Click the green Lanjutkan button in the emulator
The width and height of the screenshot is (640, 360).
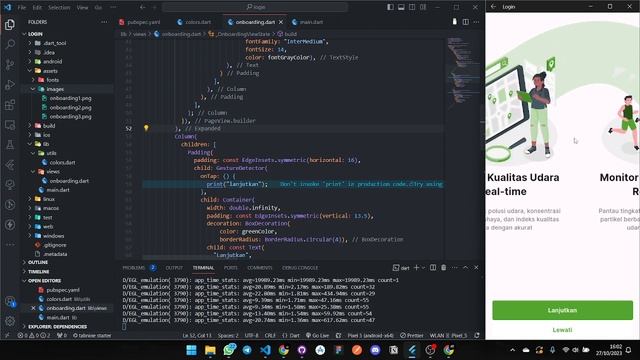click(x=562, y=310)
